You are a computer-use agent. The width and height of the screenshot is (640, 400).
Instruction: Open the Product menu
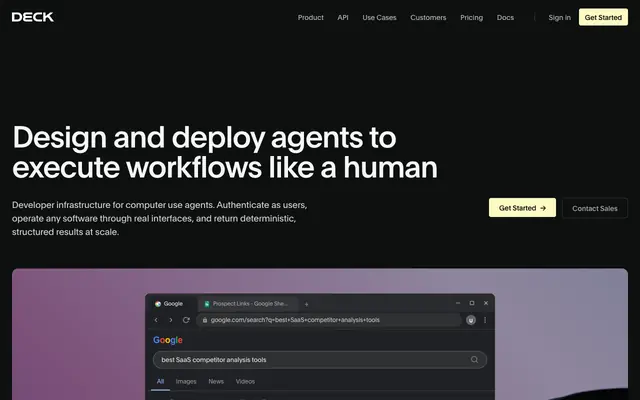tap(311, 18)
